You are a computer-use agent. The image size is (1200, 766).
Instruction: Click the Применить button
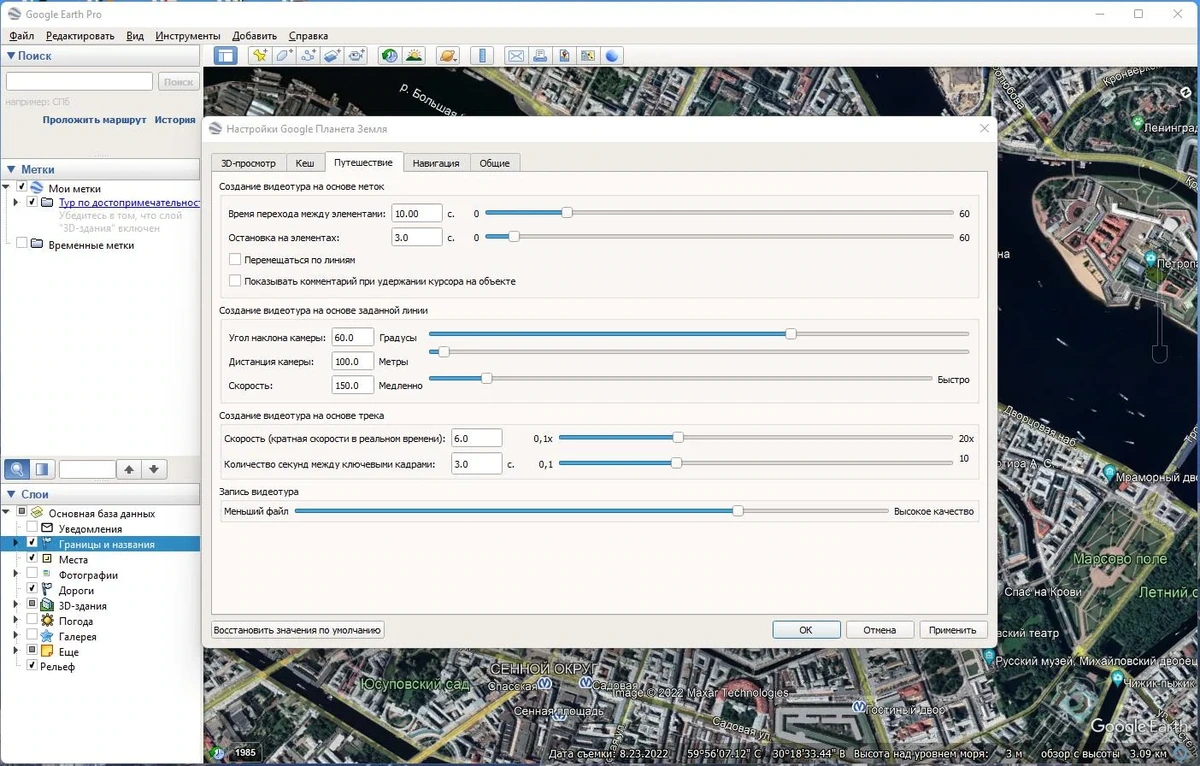point(952,630)
